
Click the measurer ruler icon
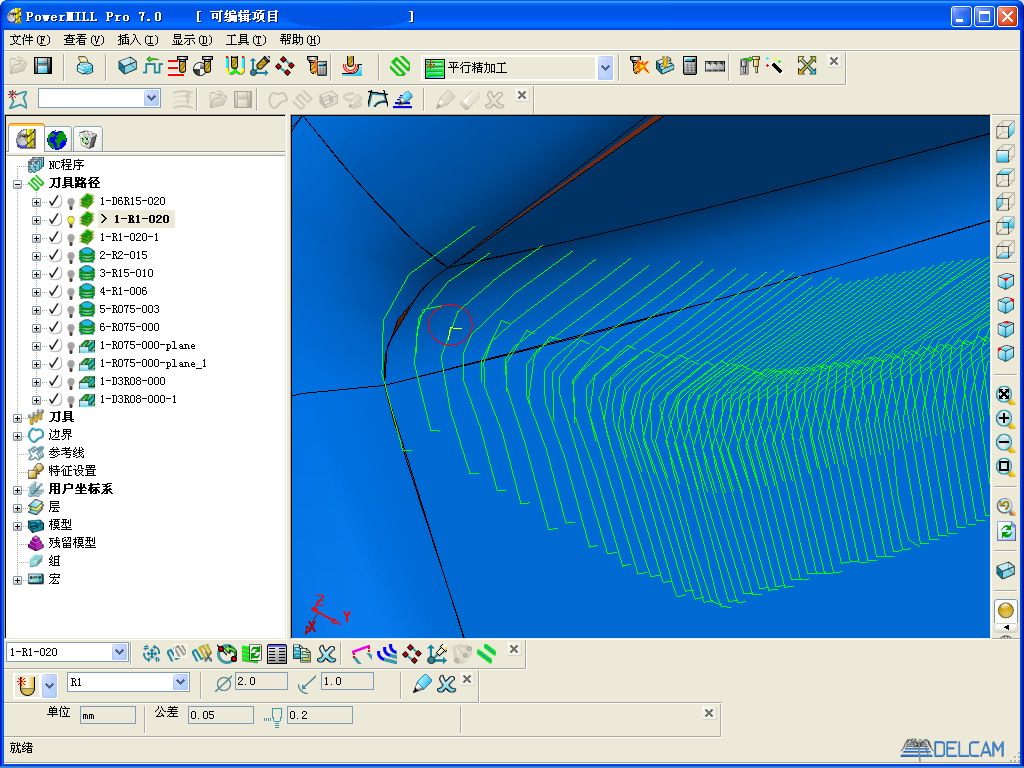point(715,66)
